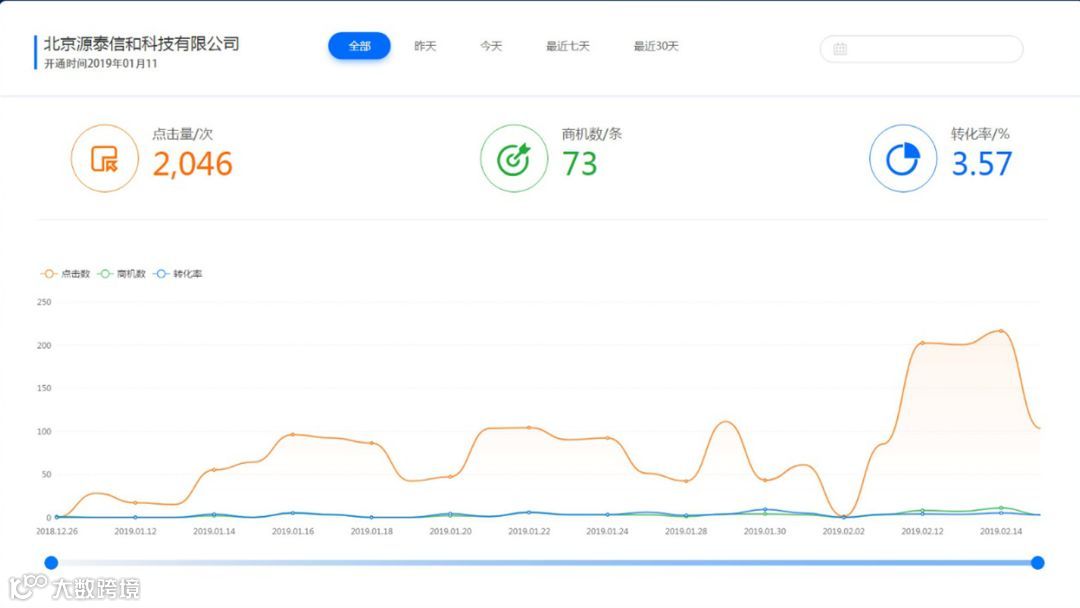Open the date range input field
The width and height of the screenshot is (1080, 608).
point(922,49)
